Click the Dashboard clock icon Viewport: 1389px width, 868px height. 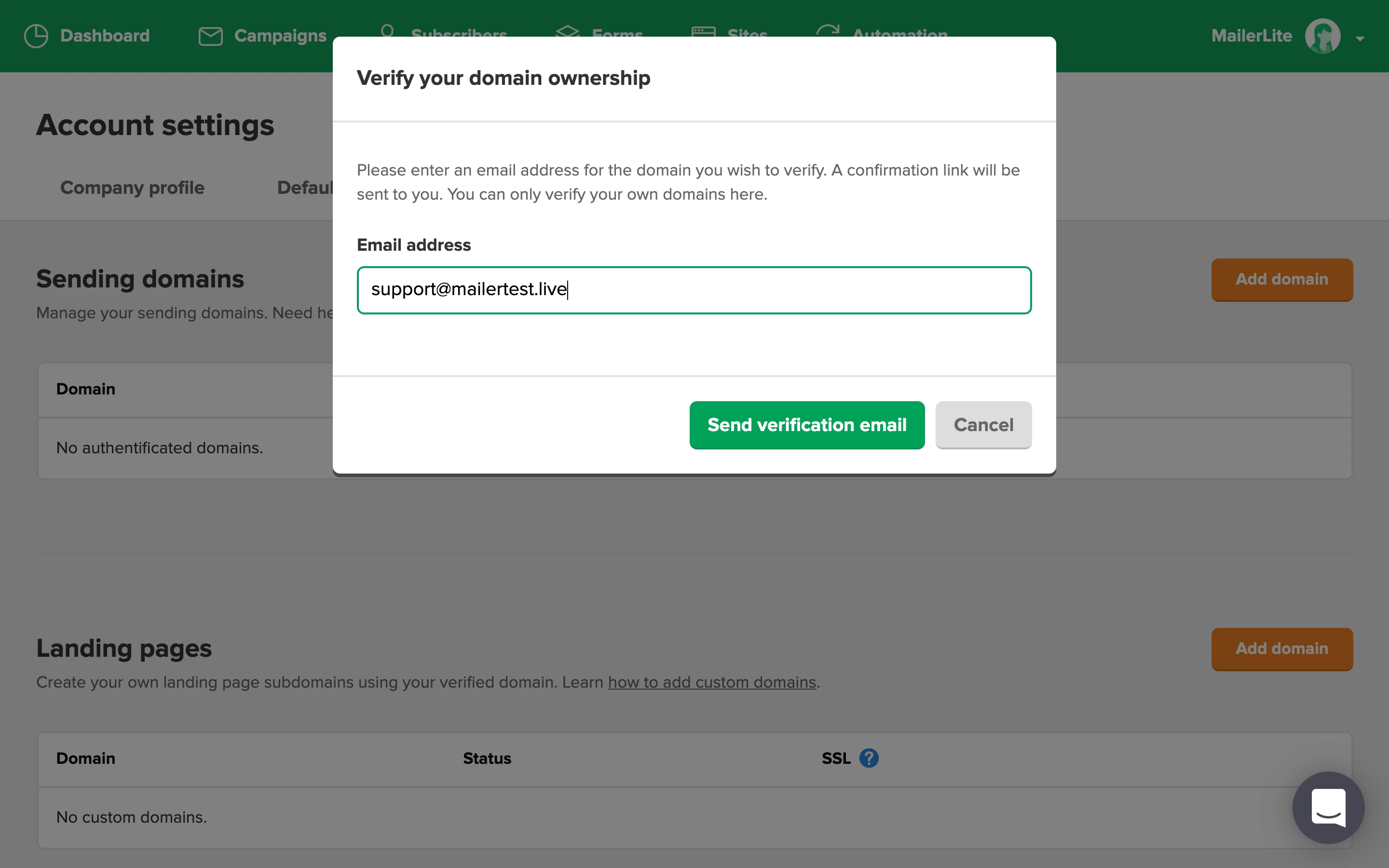pyautogui.click(x=36, y=36)
